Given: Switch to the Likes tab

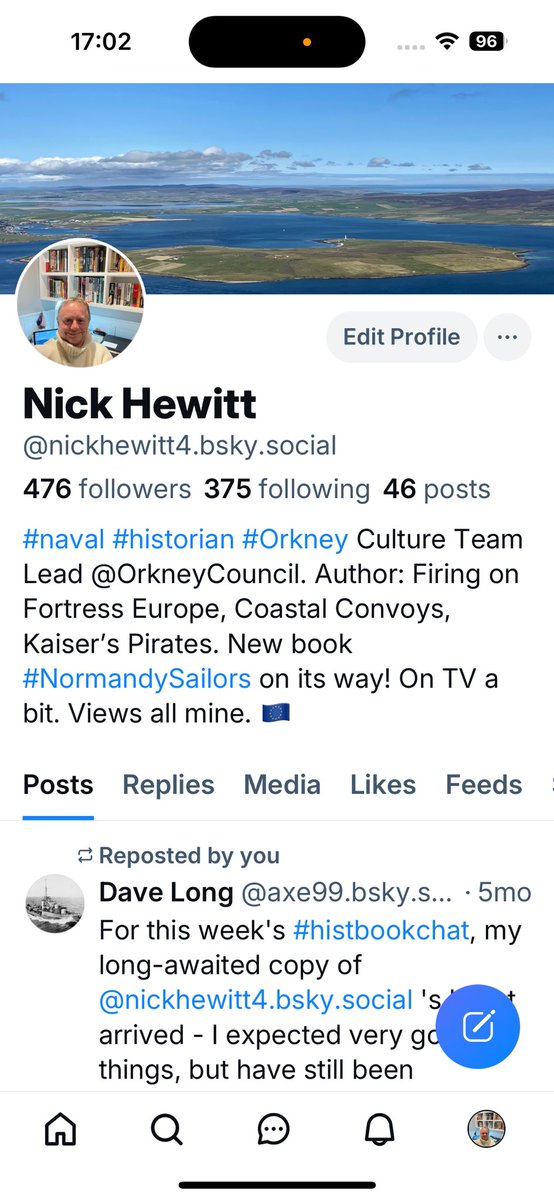Looking at the screenshot, I should pos(383,785).
